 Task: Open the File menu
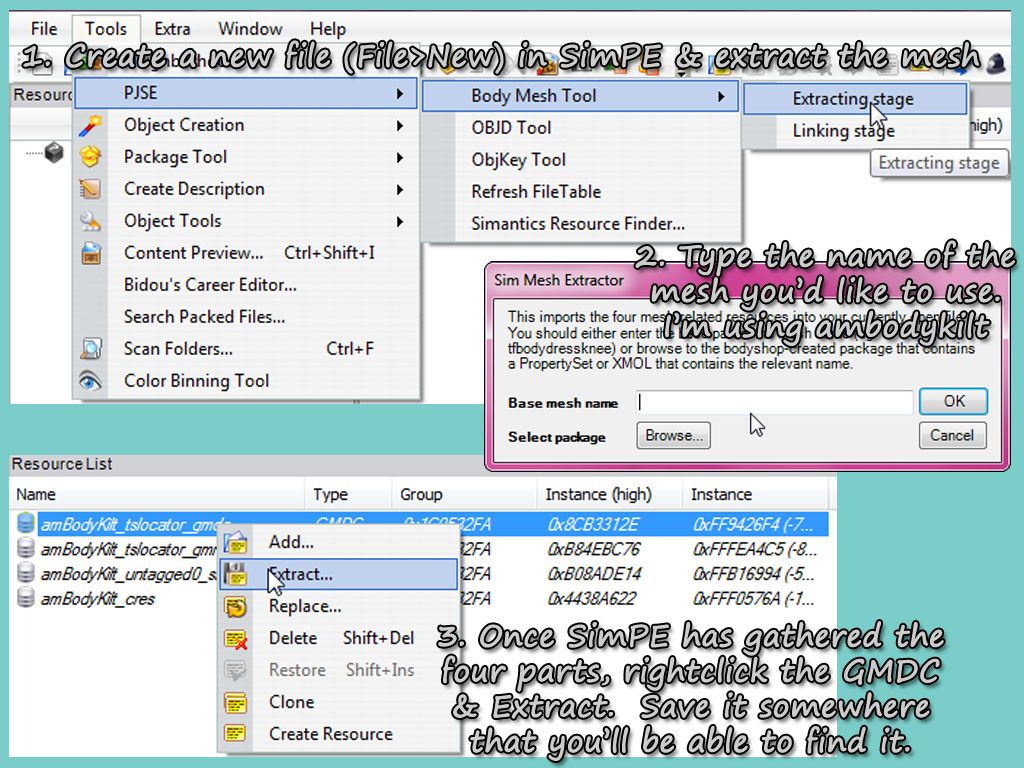[x=44, y=29]
